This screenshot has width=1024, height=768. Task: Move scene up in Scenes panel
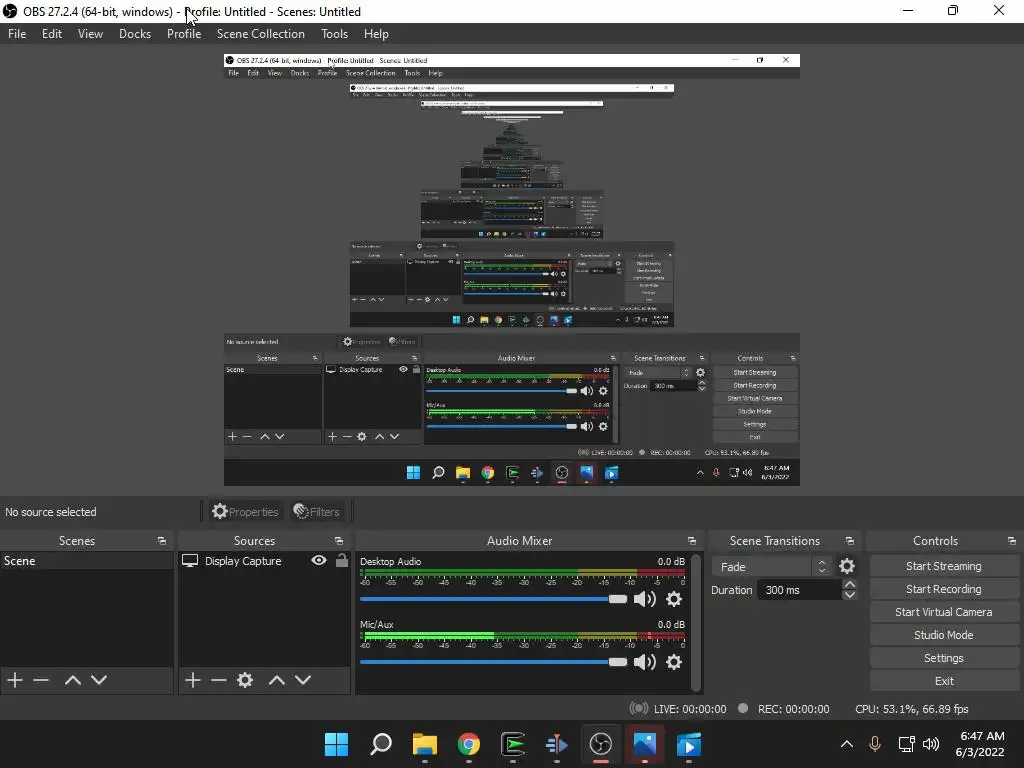[72, 680]
